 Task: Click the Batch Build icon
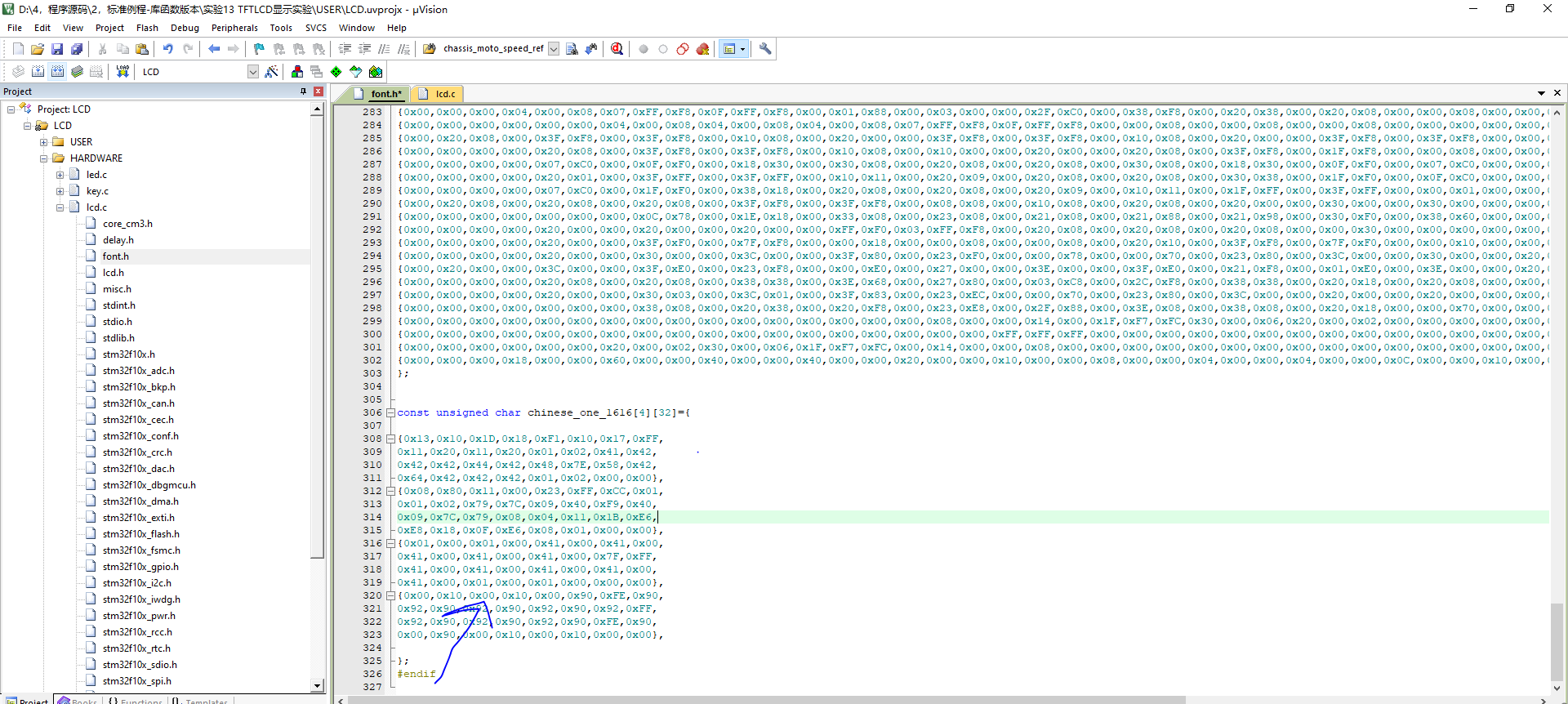coord(77,72)
